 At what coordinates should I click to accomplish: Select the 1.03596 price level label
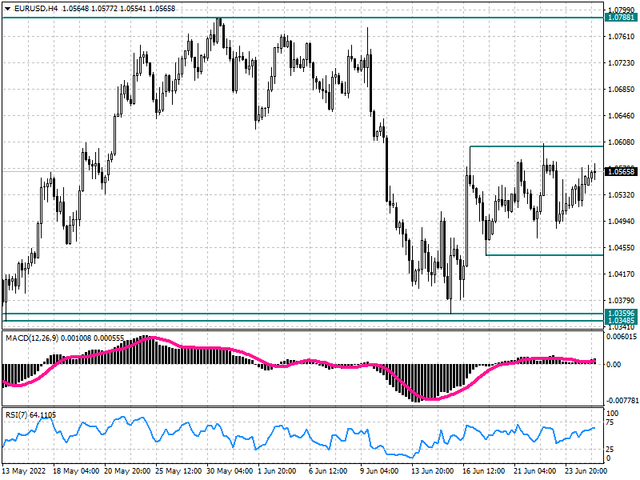tap(620, 313)
